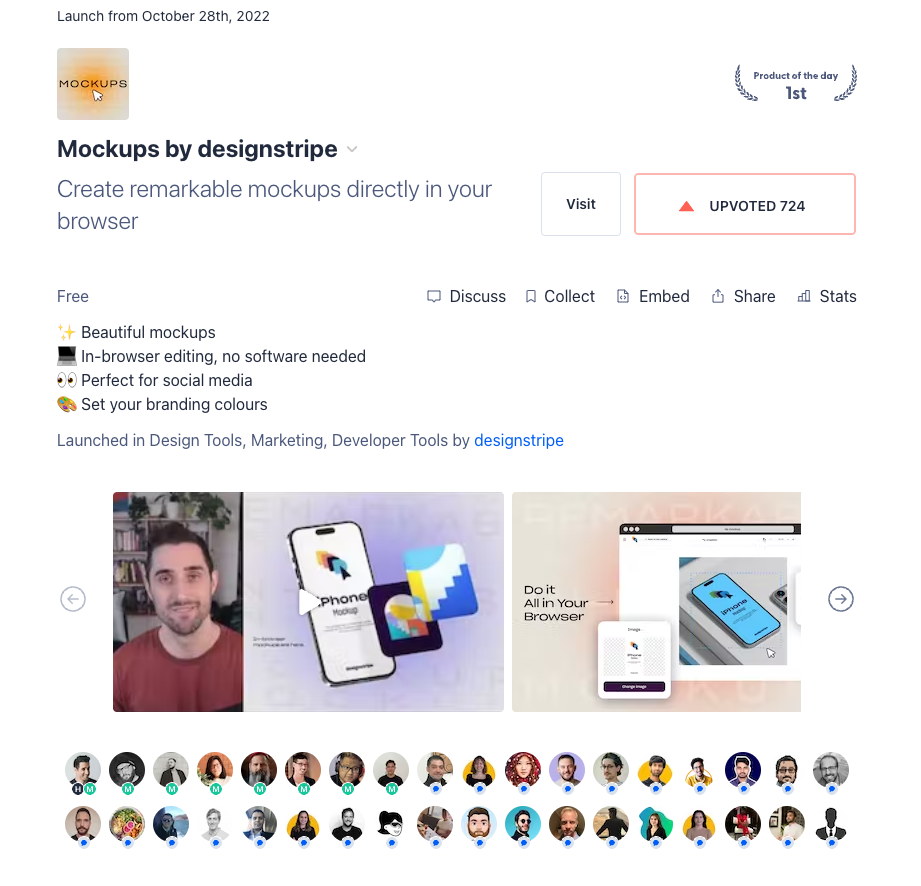Go to previous gallery image arrow

73,599
